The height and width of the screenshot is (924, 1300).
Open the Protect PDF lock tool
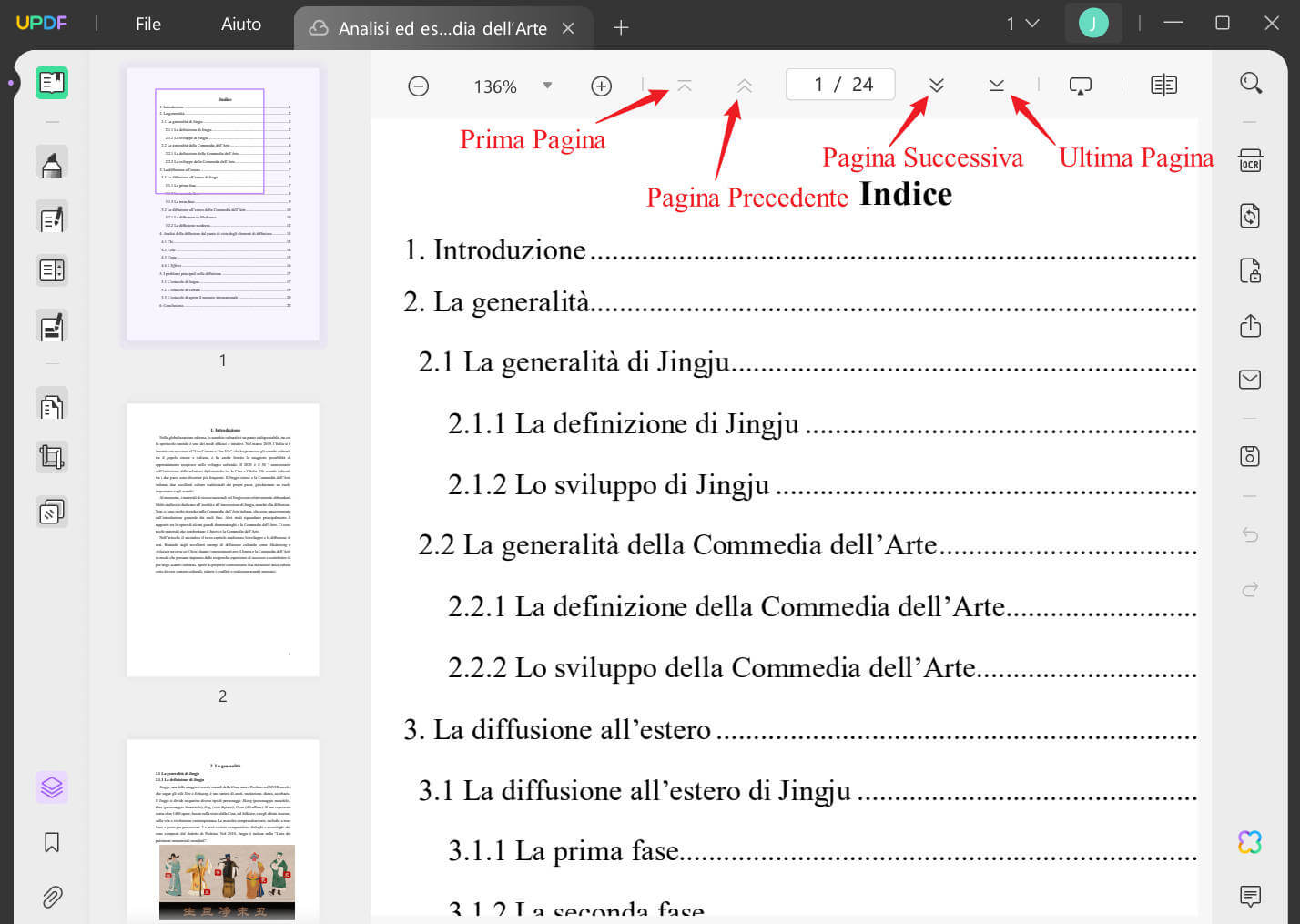pyautogui.click(x=1251, y=270)
